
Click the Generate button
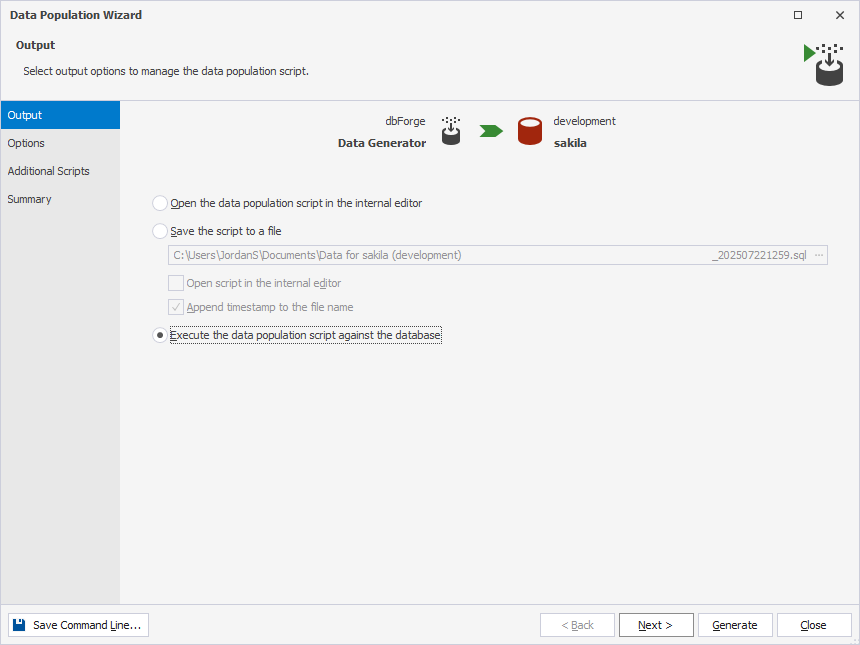735,625
